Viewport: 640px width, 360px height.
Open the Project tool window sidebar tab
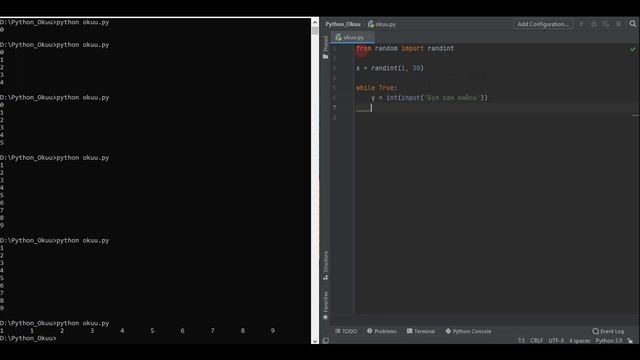tap(325, 47)
